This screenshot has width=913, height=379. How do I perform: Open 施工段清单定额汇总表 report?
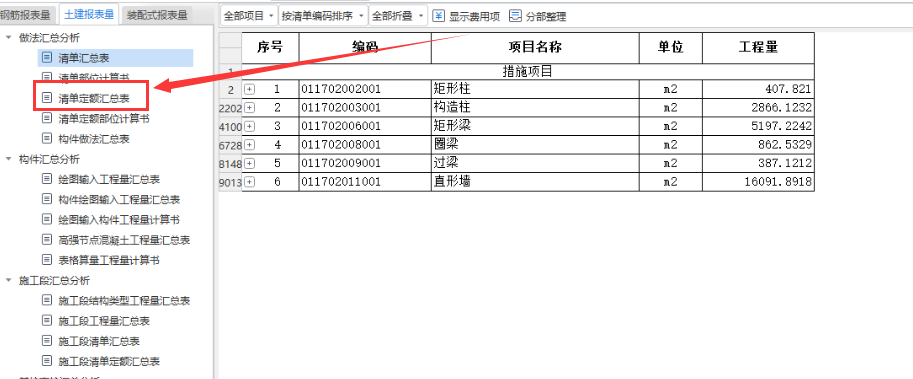(109, 362)
